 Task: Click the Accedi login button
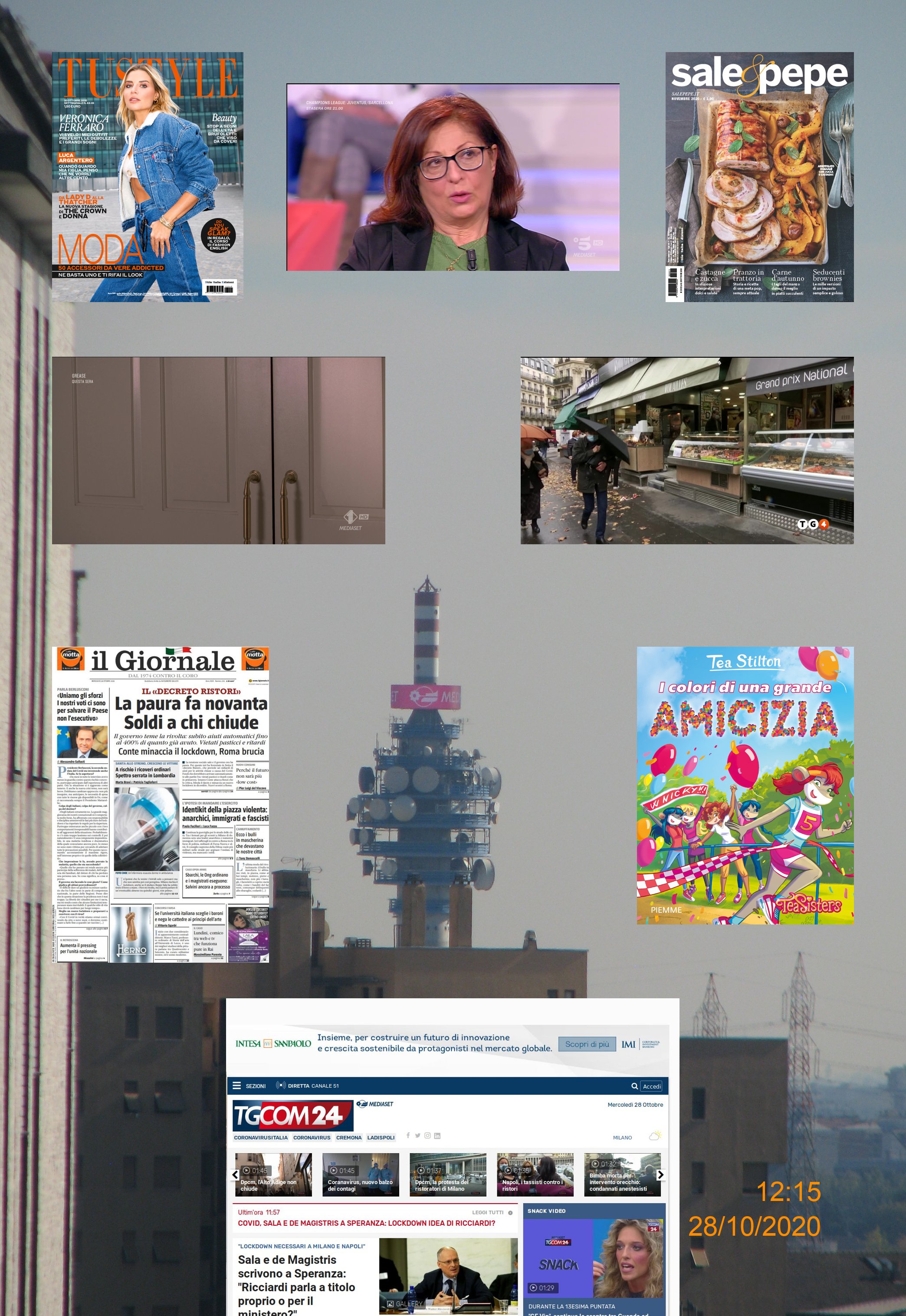point(651,1086)
